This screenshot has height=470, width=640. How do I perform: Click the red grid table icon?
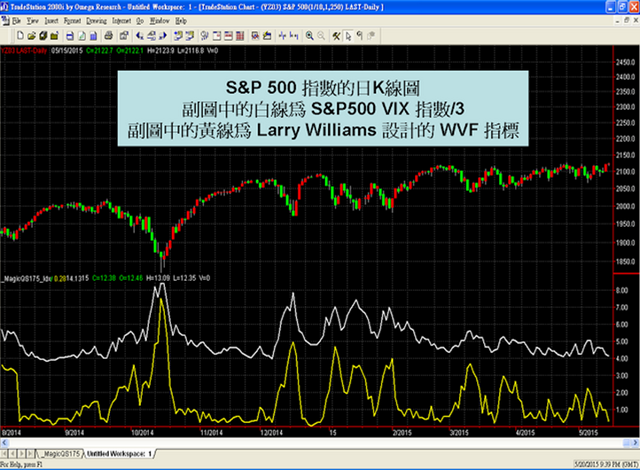coord(240,36)
